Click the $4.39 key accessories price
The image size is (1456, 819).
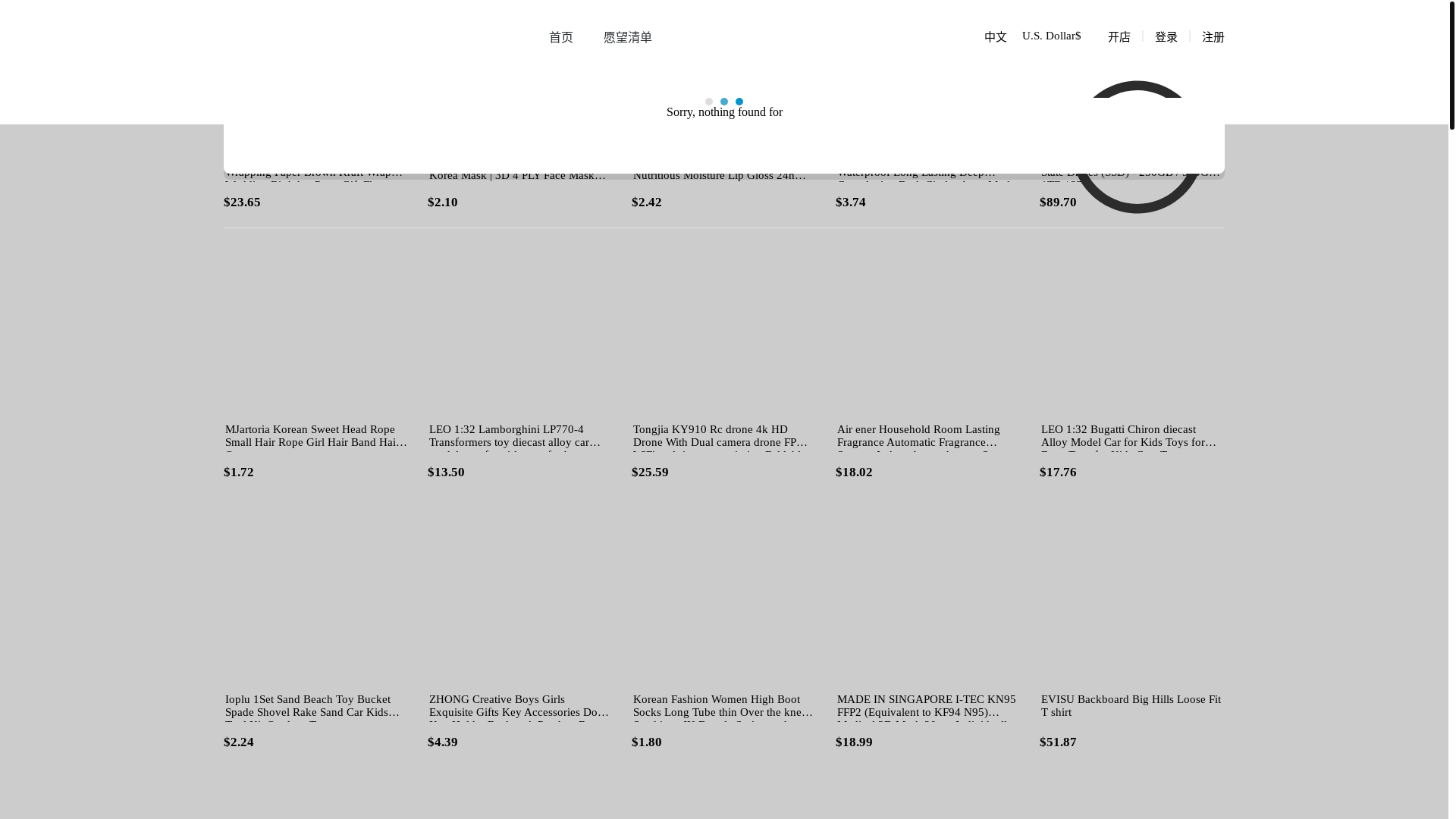(x=443, y=742)
